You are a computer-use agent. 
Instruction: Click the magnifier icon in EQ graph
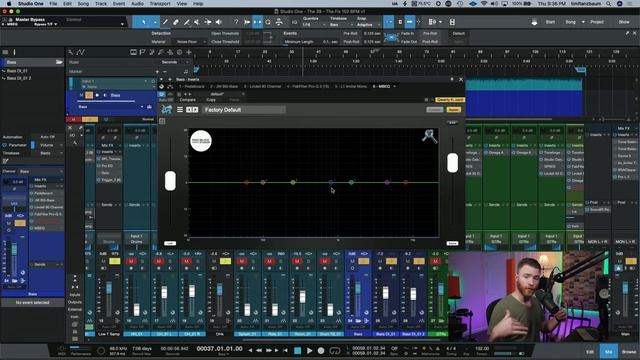pos(429,136)
